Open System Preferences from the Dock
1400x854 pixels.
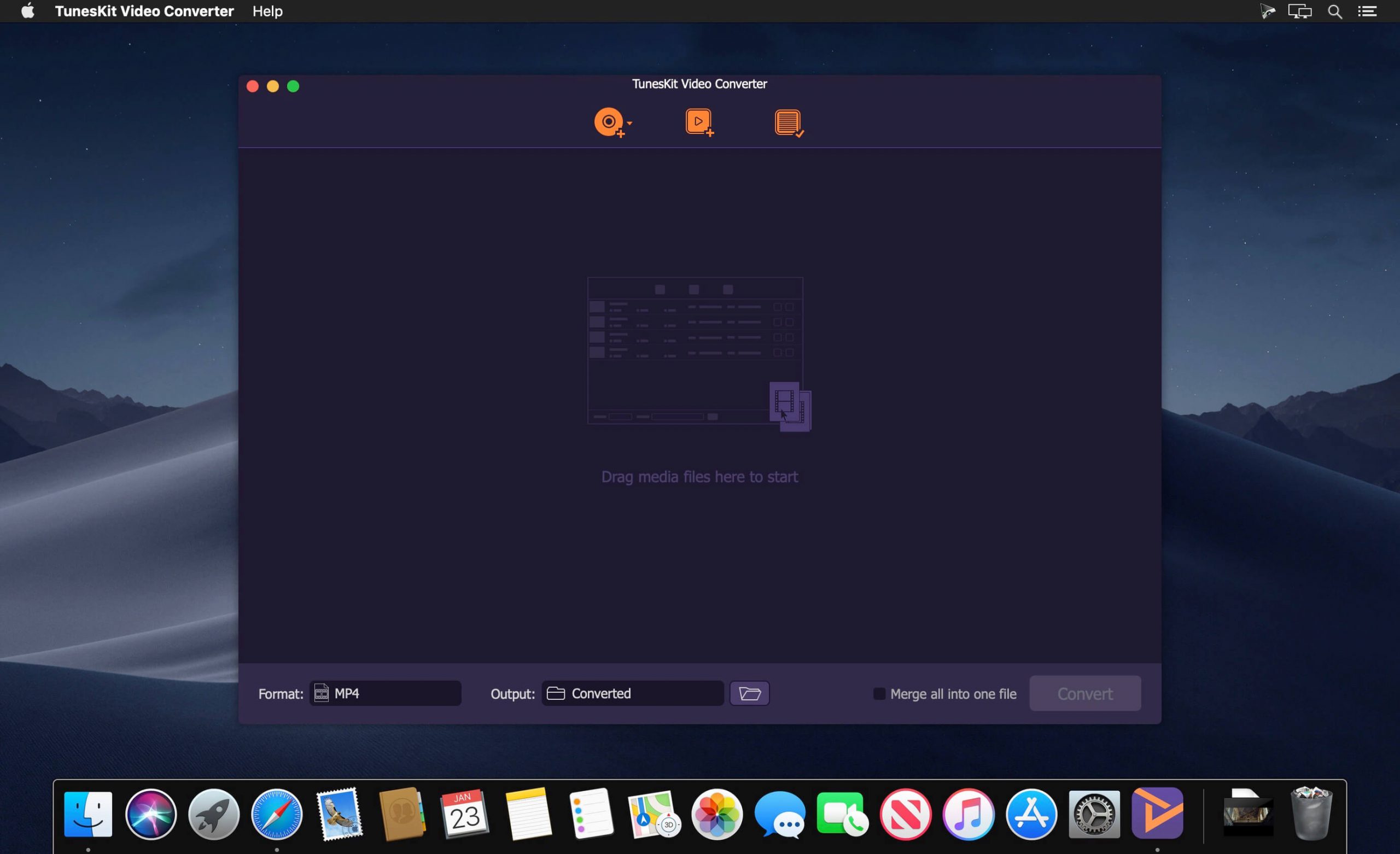pyautogui.click(x=1094, y=815)
